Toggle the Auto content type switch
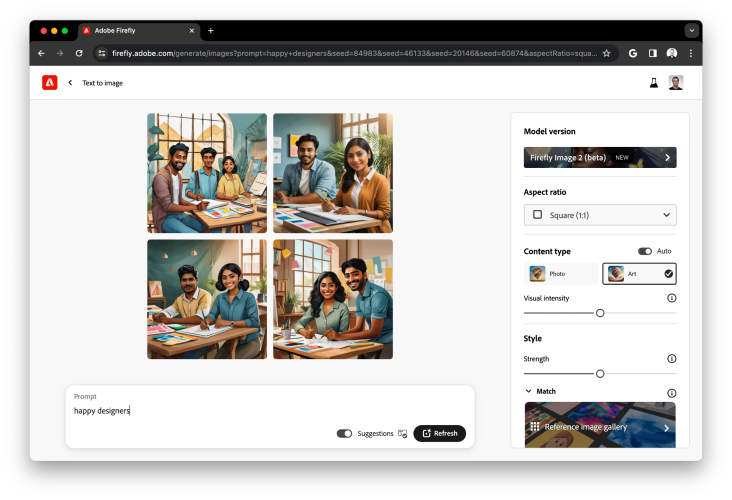The height and width of the screenshot is (500, 732). click(645, 251)
